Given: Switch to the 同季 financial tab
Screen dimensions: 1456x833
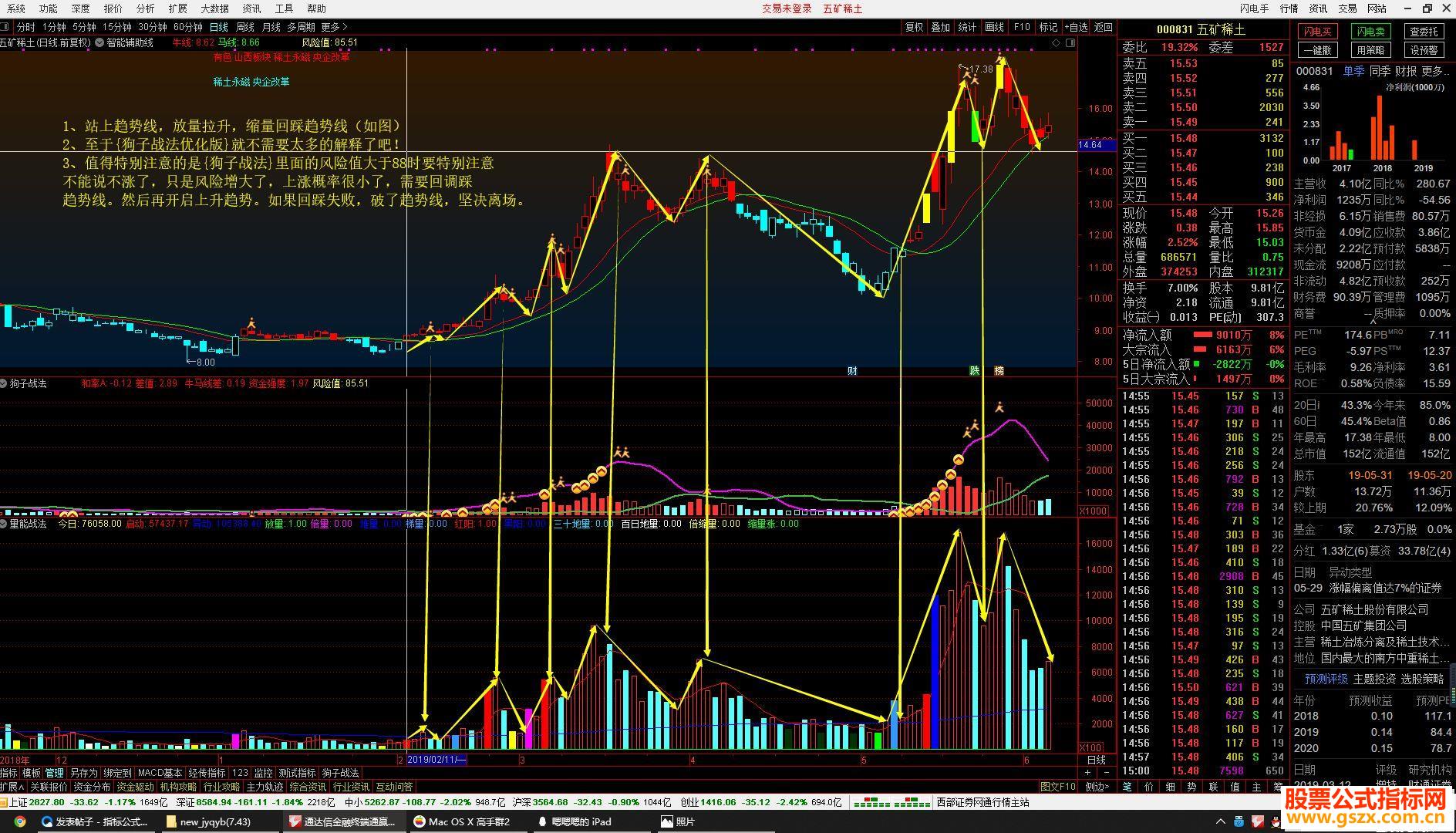Looking at the screenshot, I should click(1380, 71).
